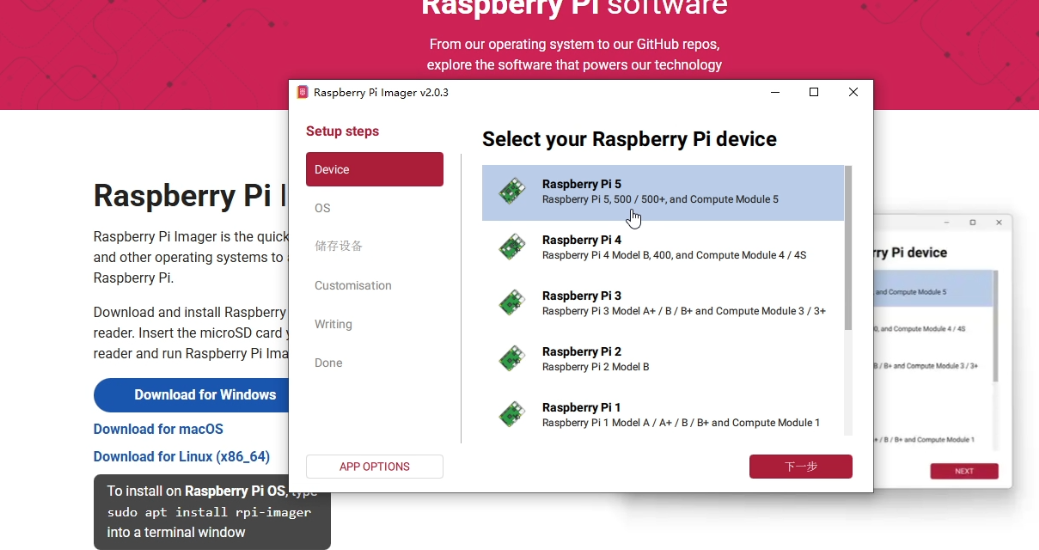Close the Raspberry Pi Imager window

tap(853, 92)
